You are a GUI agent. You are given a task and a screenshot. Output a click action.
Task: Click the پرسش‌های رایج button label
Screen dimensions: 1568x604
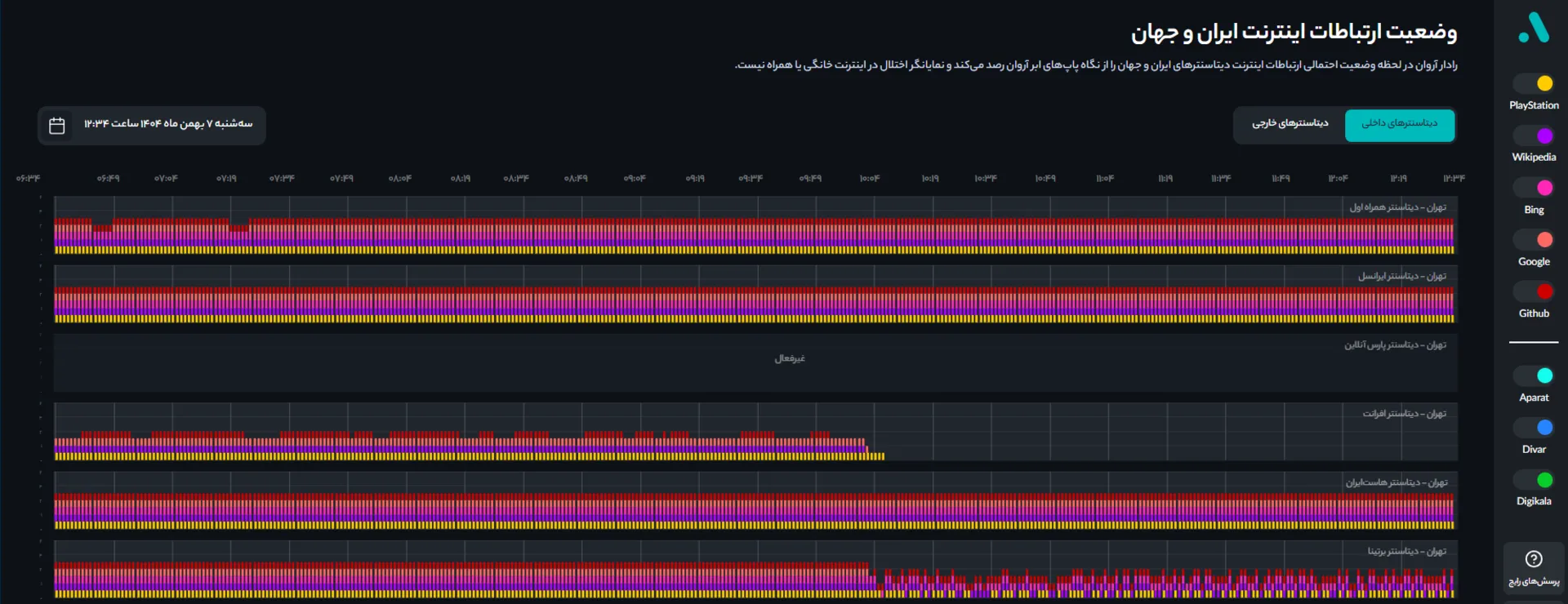1534,582
